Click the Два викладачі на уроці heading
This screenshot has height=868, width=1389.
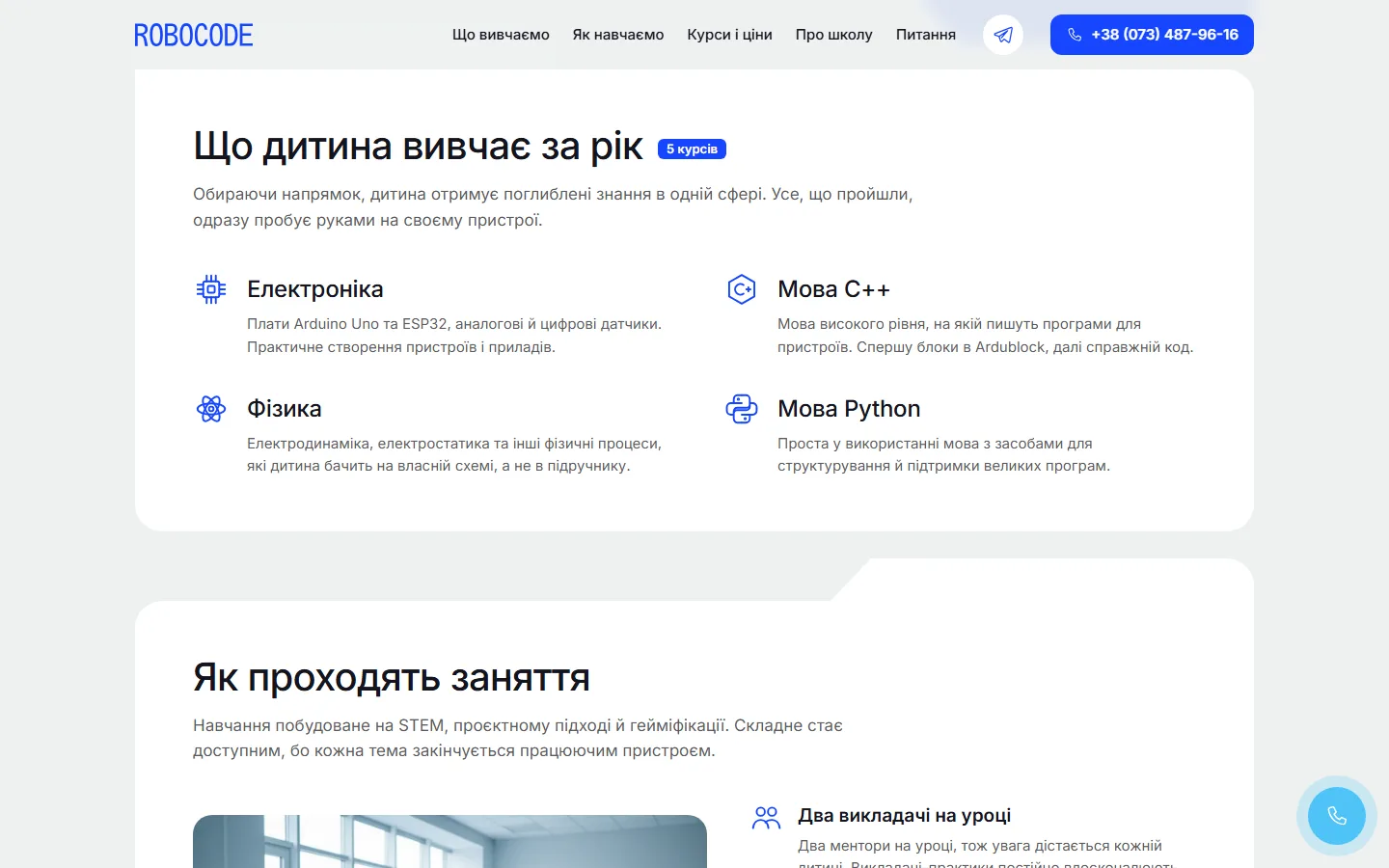pyautogui.click(x=905, y=816)
